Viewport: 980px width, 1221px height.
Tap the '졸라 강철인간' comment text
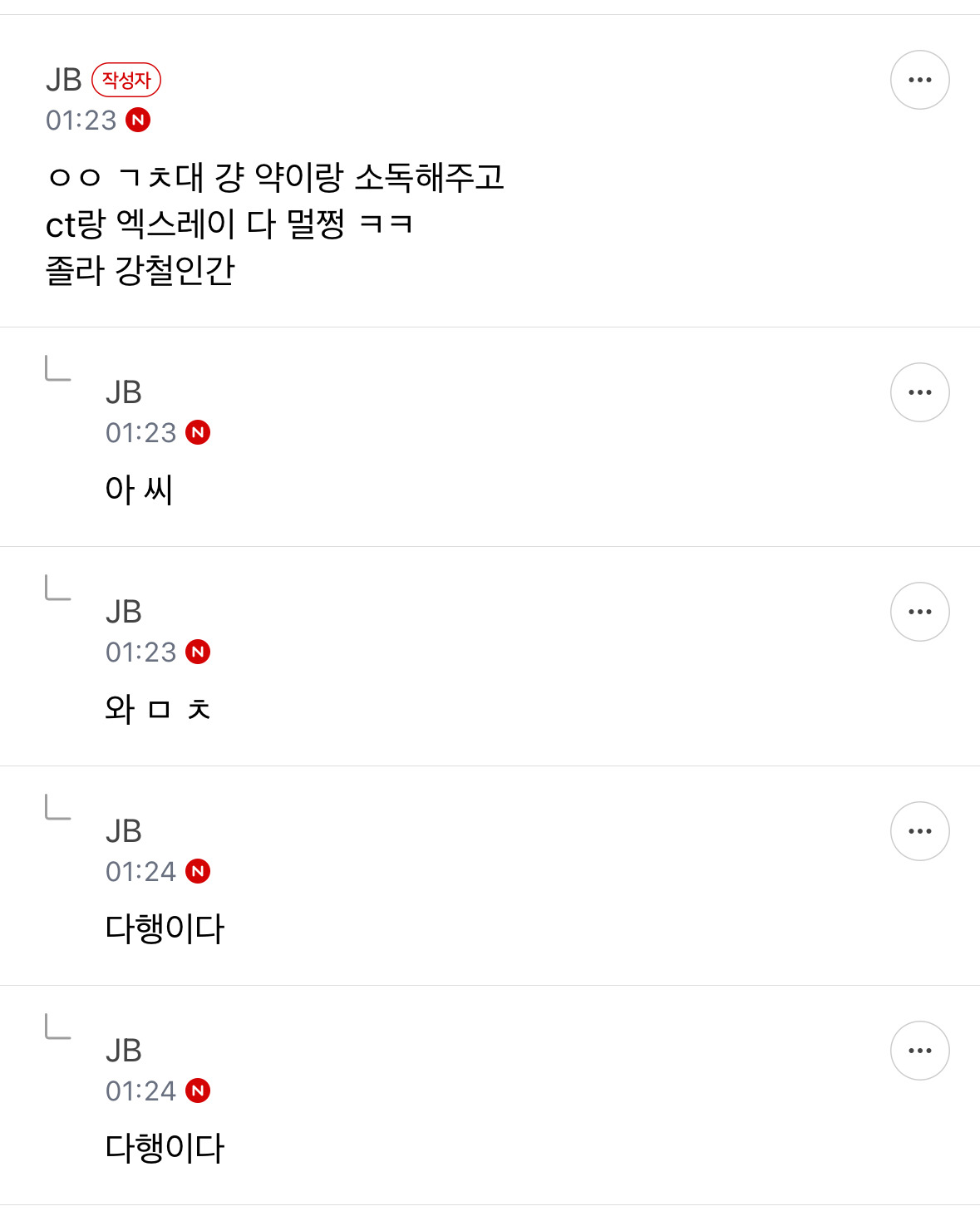(140, 271)
